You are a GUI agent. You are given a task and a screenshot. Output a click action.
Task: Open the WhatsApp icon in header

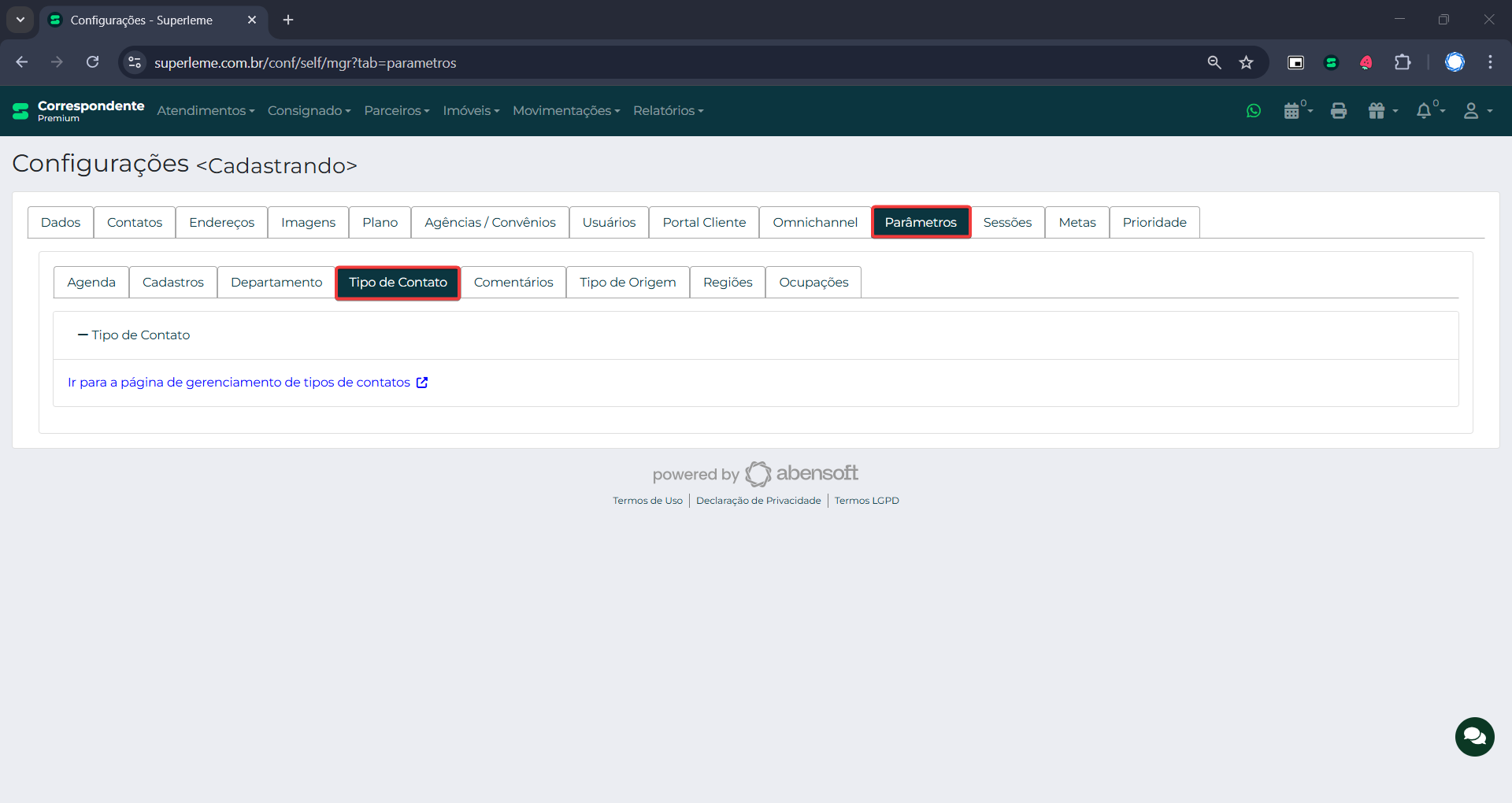(1254, 111)
